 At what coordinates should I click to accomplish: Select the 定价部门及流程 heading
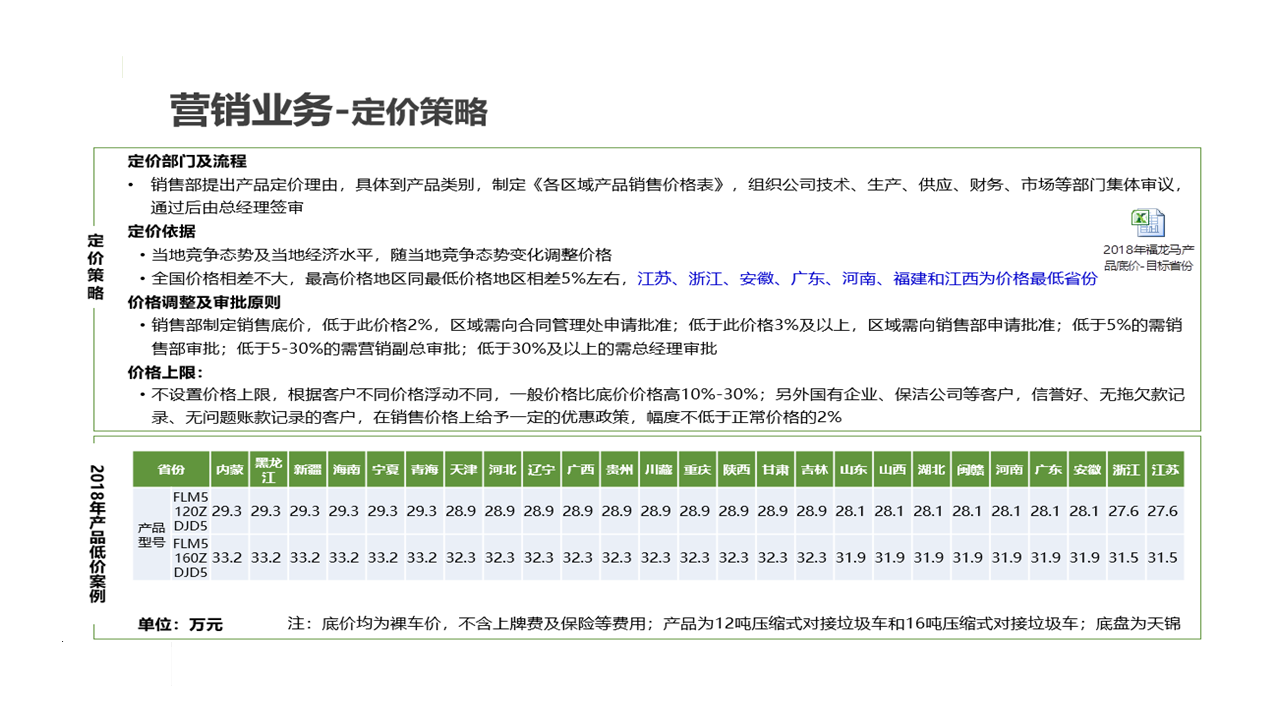pyautogui.click(x=187, y=161)
